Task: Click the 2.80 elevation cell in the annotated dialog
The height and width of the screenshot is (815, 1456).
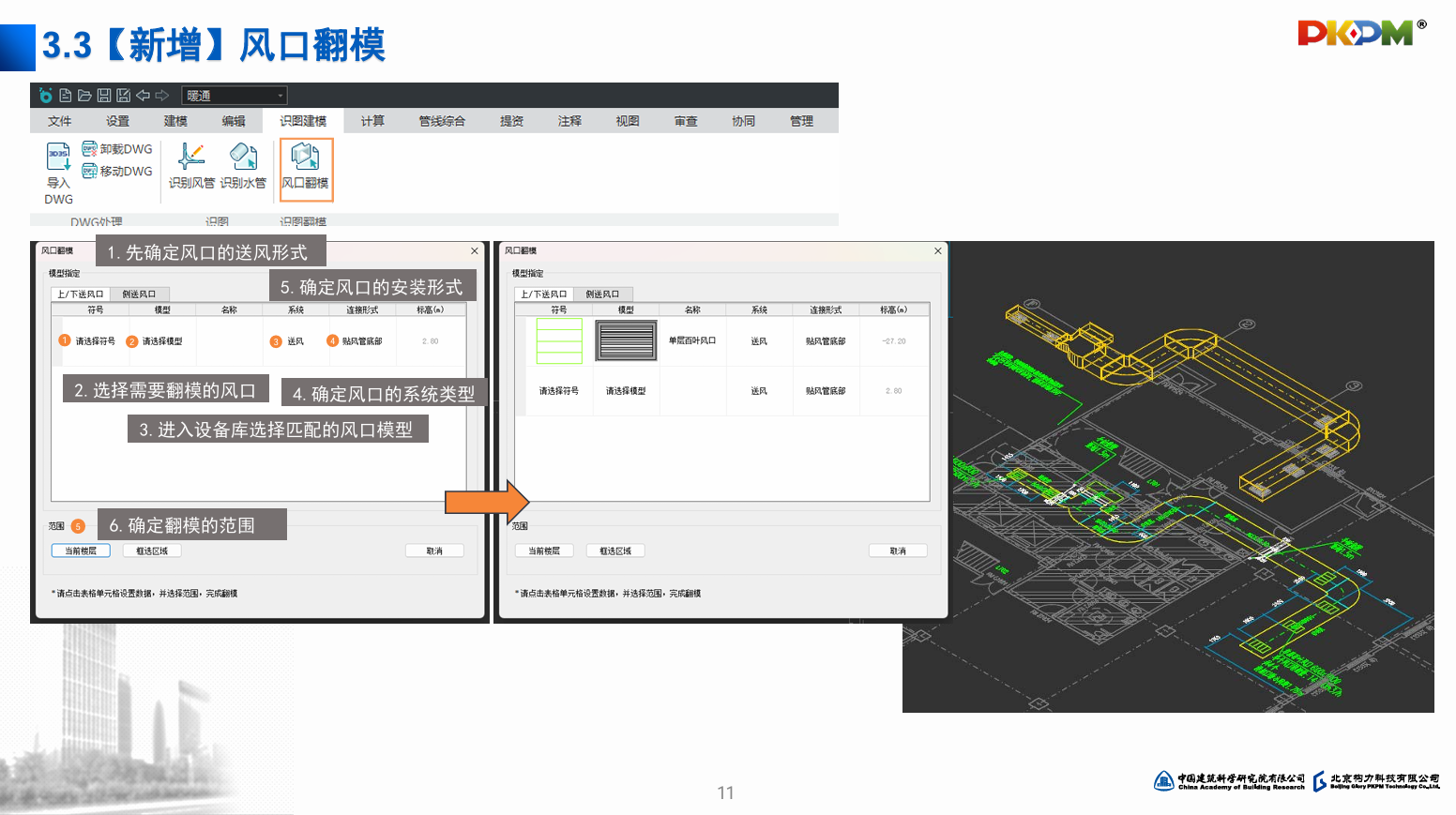Action: [430, 341]
